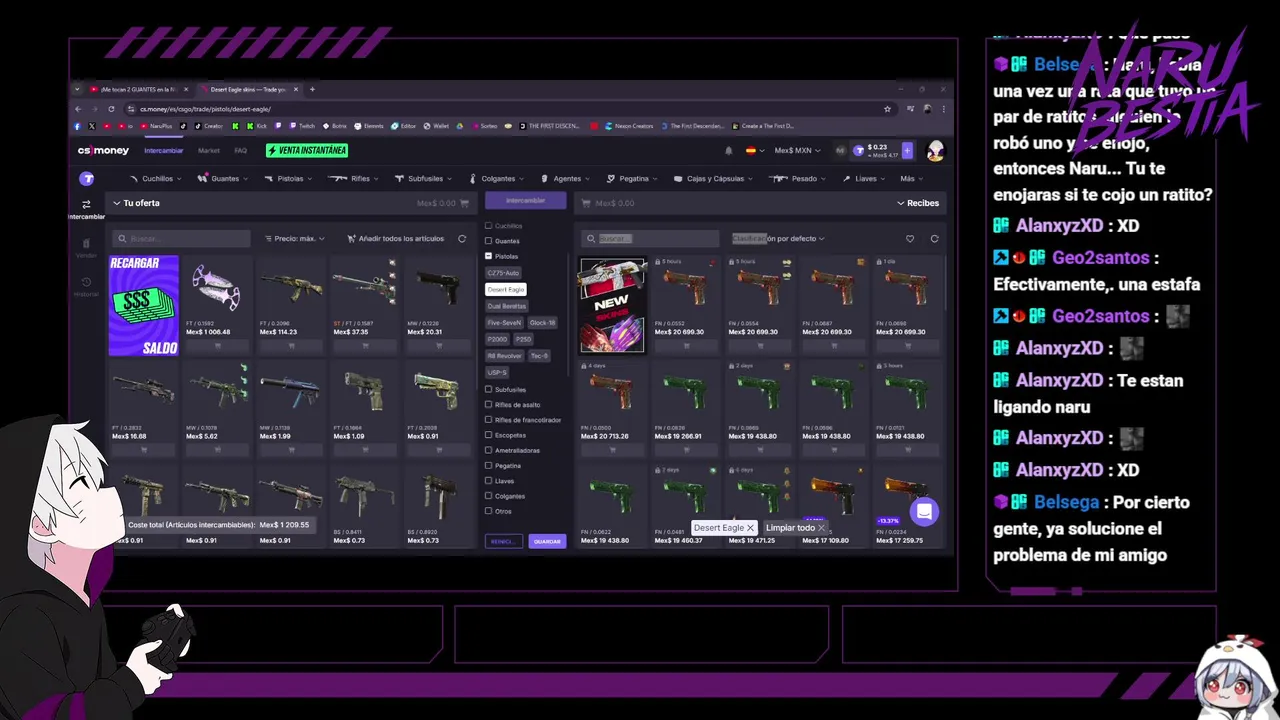1280x720 pixels.
Task: Open the Intercambiar nav tab
Action: pyautogui.click(x=164, y=151)
